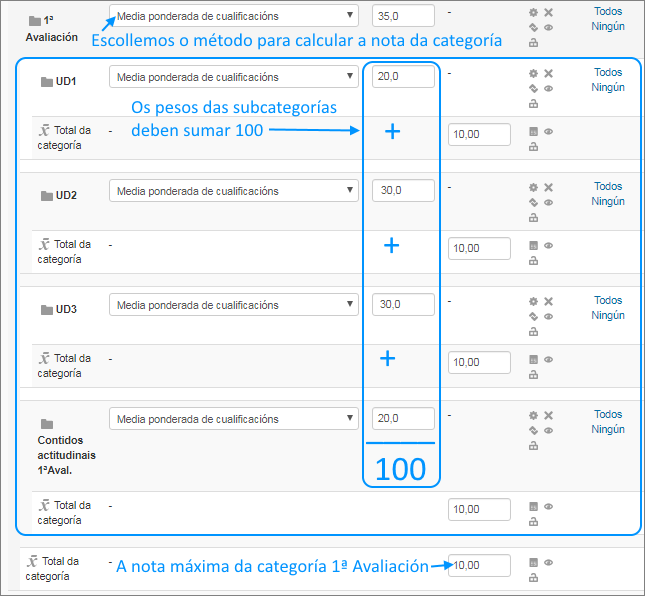Image resolution: width=645 pixels, height=596 pixels.
Task: Delete the 1ª Avaliación category with X icon
Action: click(548, 12)
